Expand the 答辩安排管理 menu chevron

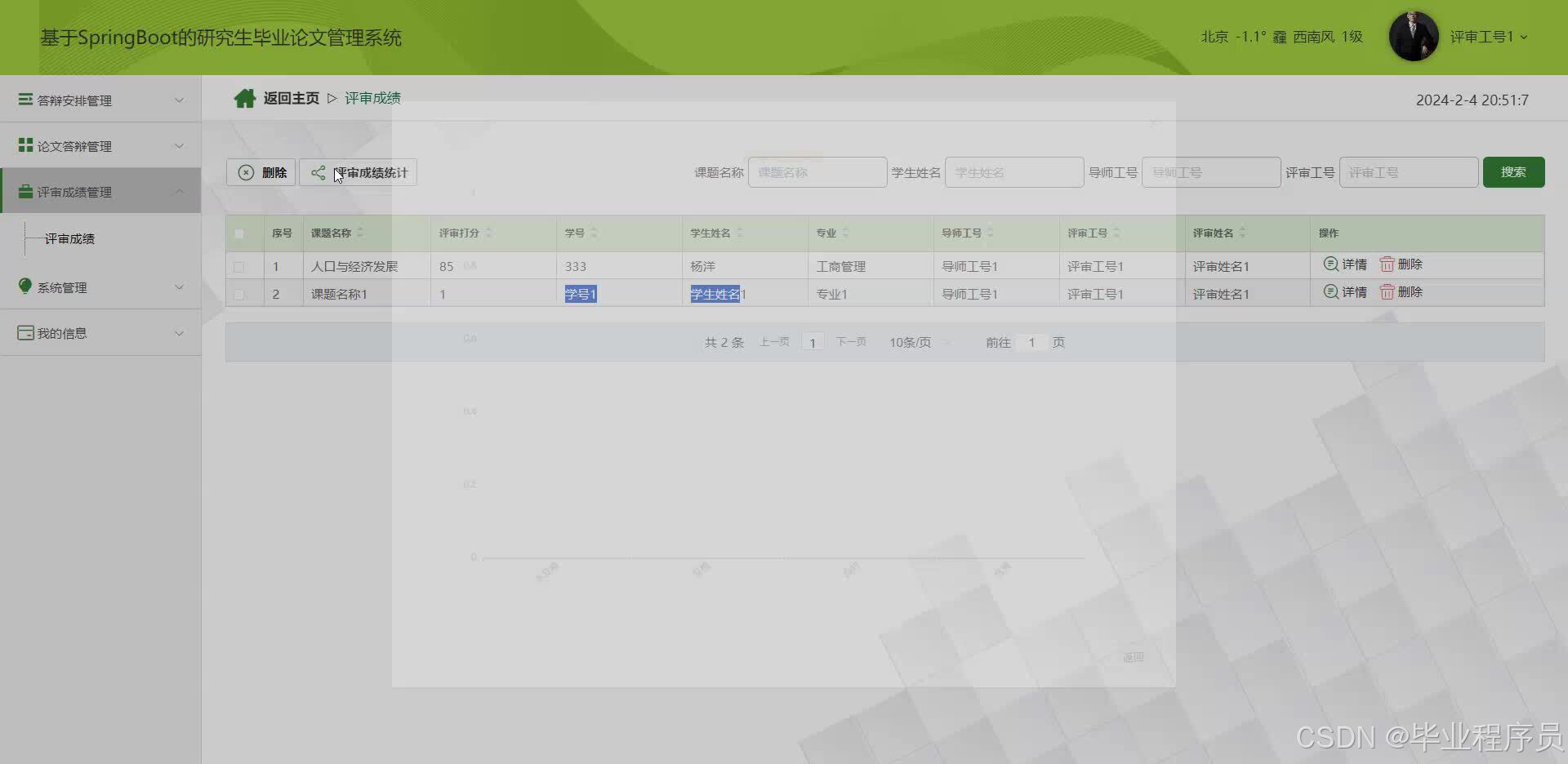(x=179, y=100)
